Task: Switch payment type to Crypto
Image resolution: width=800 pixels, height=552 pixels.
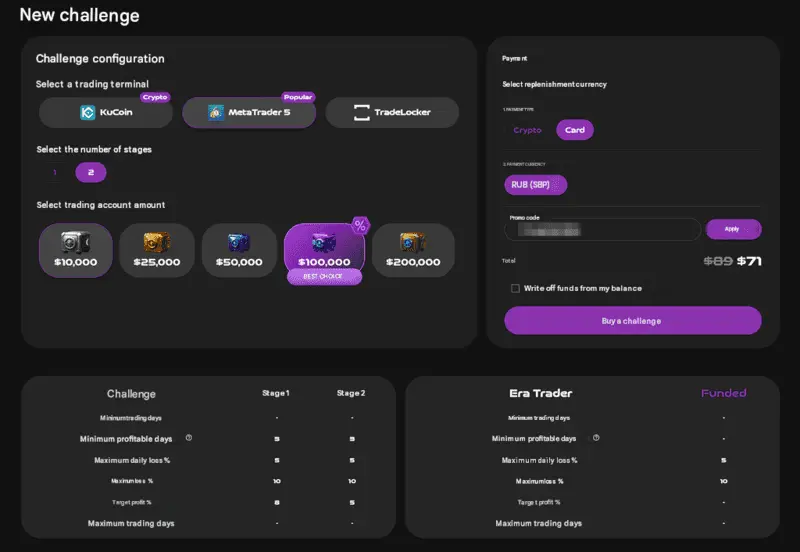Action: click(x=527, y=130)
